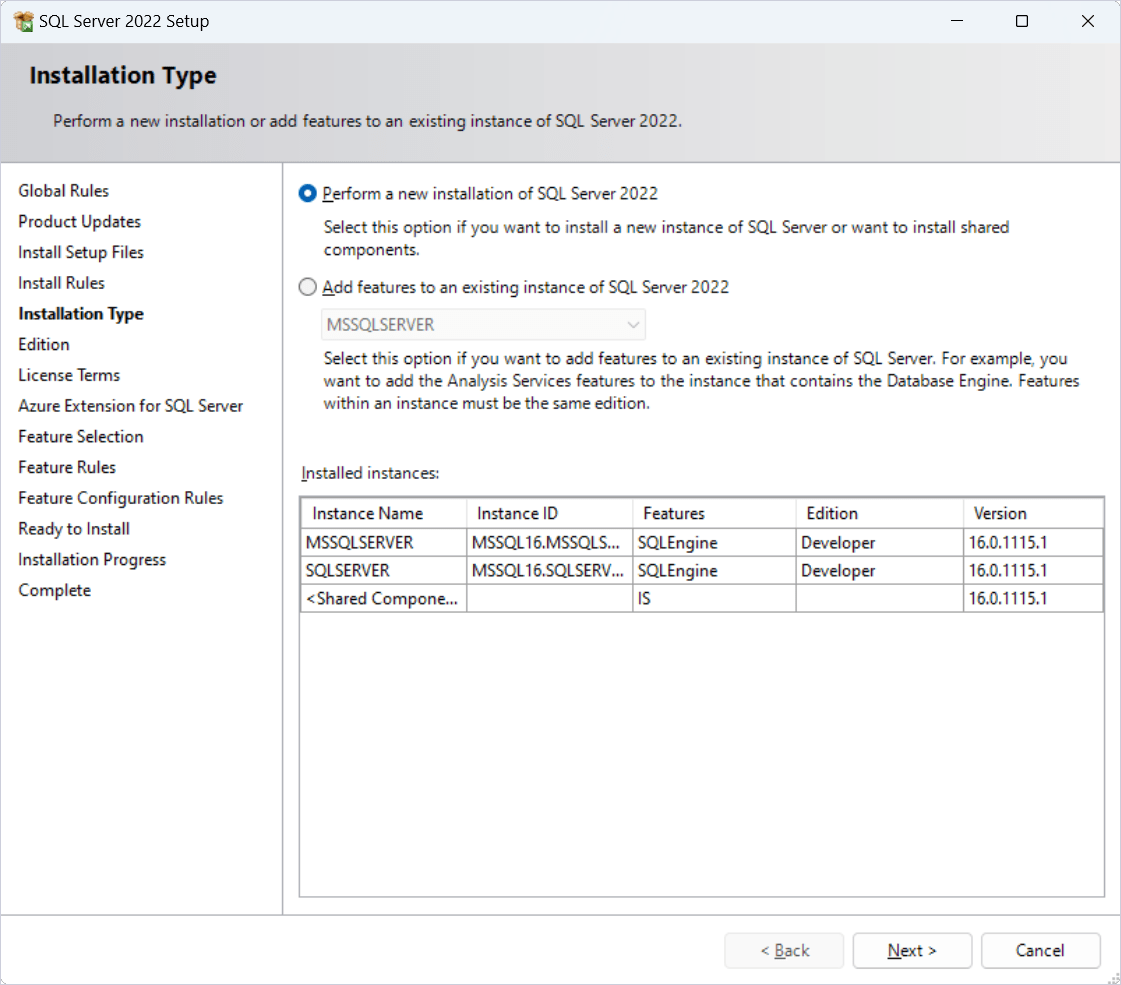Select Shared Components row name cell
Viewport: 1121px width, 985px height.
tap(384, 598)
